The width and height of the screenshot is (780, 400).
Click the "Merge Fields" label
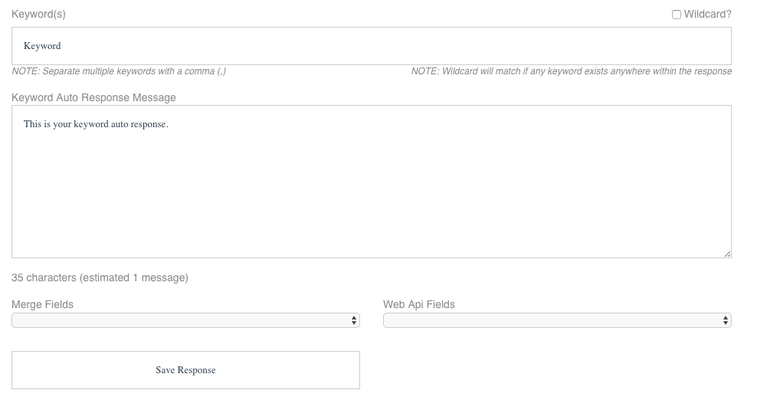click(42, 304)
